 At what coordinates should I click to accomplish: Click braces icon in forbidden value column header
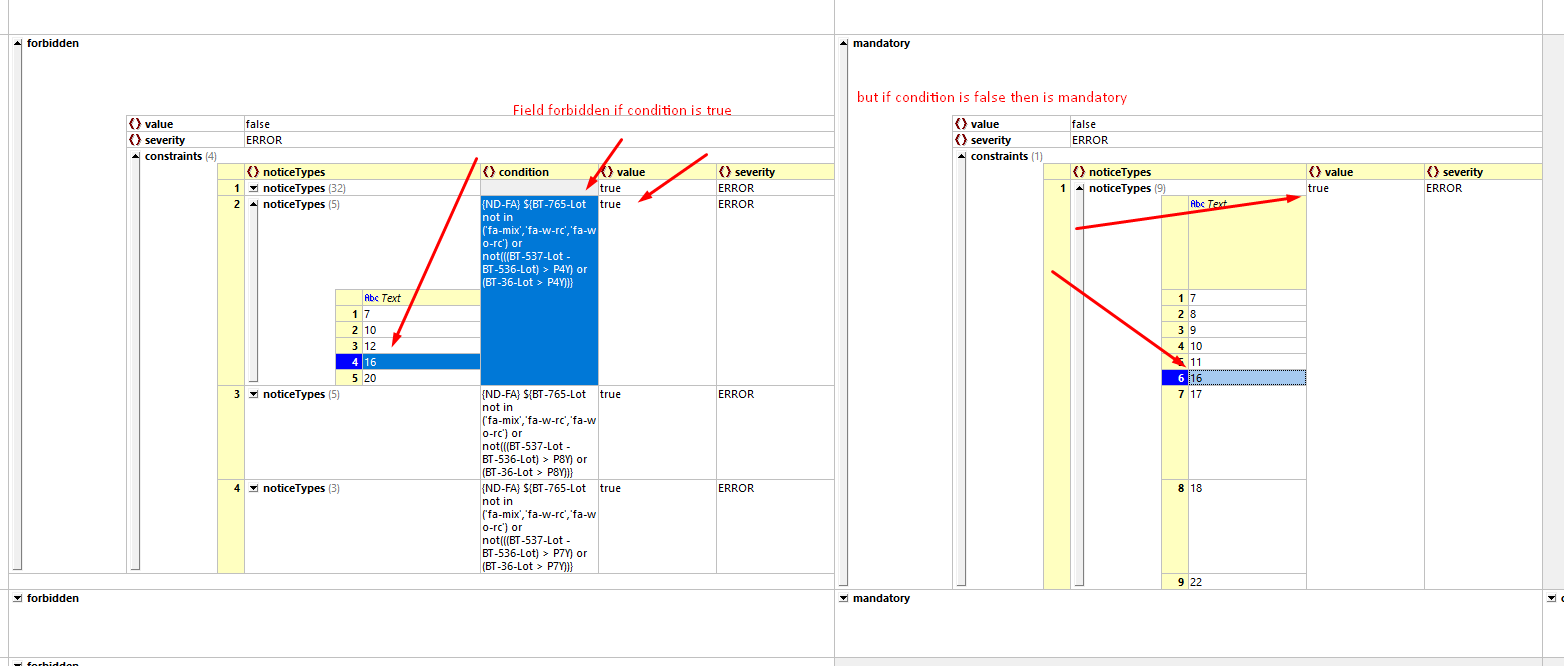(607, 172)
